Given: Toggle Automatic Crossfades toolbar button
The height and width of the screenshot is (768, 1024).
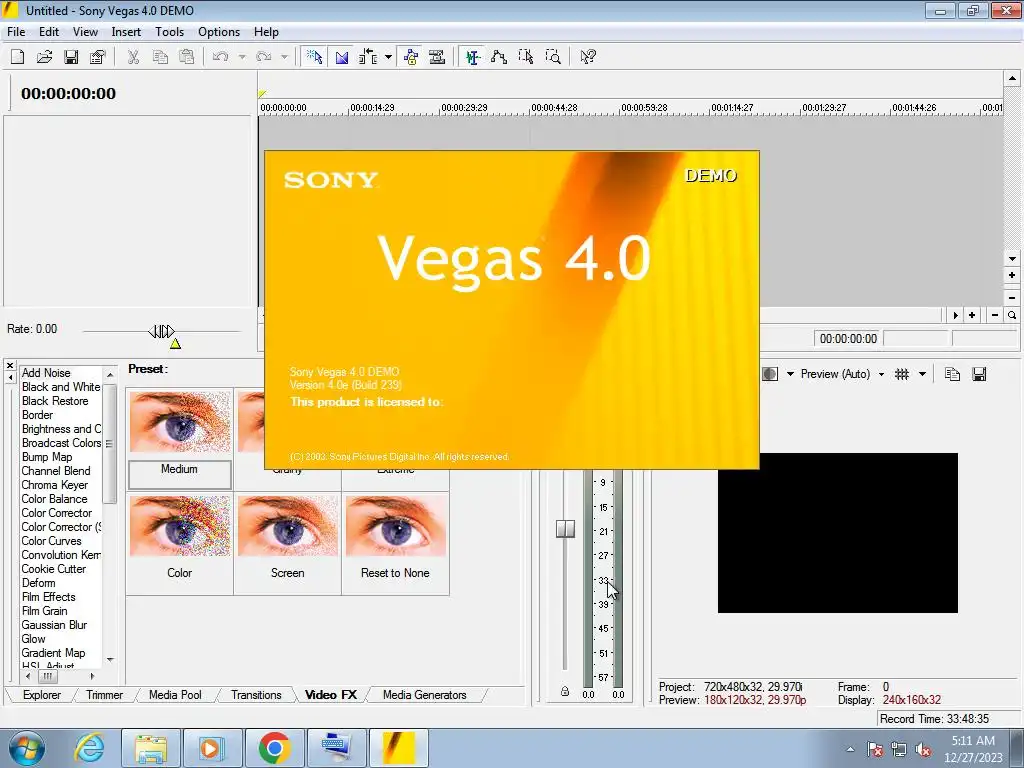Looking at the screenshot, I should pos(342,57).
